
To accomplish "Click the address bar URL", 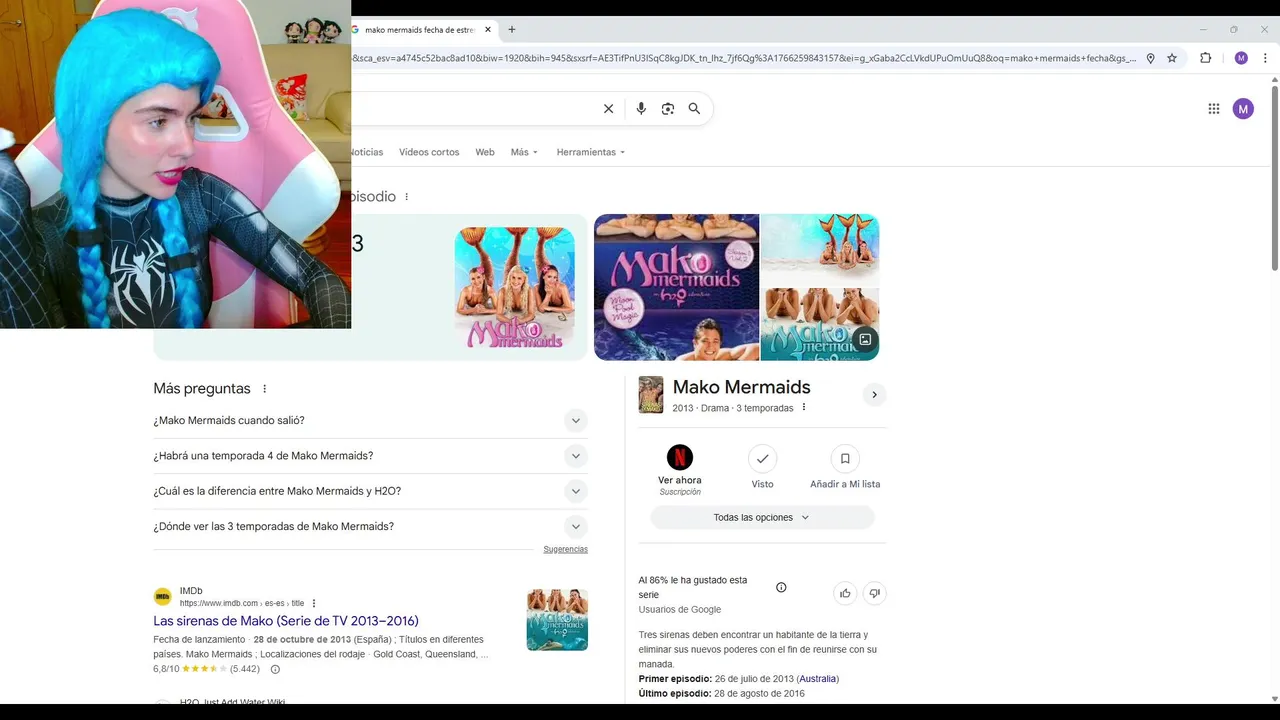I will [x=744, y=58].
